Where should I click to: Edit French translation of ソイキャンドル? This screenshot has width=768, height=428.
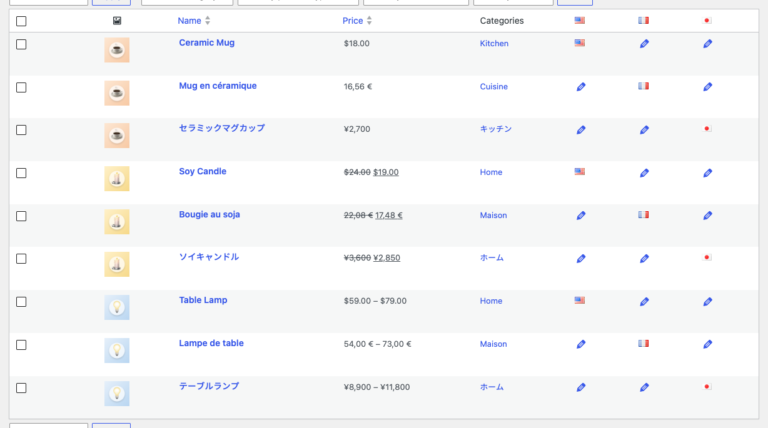pyautogui.click(x=644, y=259)
